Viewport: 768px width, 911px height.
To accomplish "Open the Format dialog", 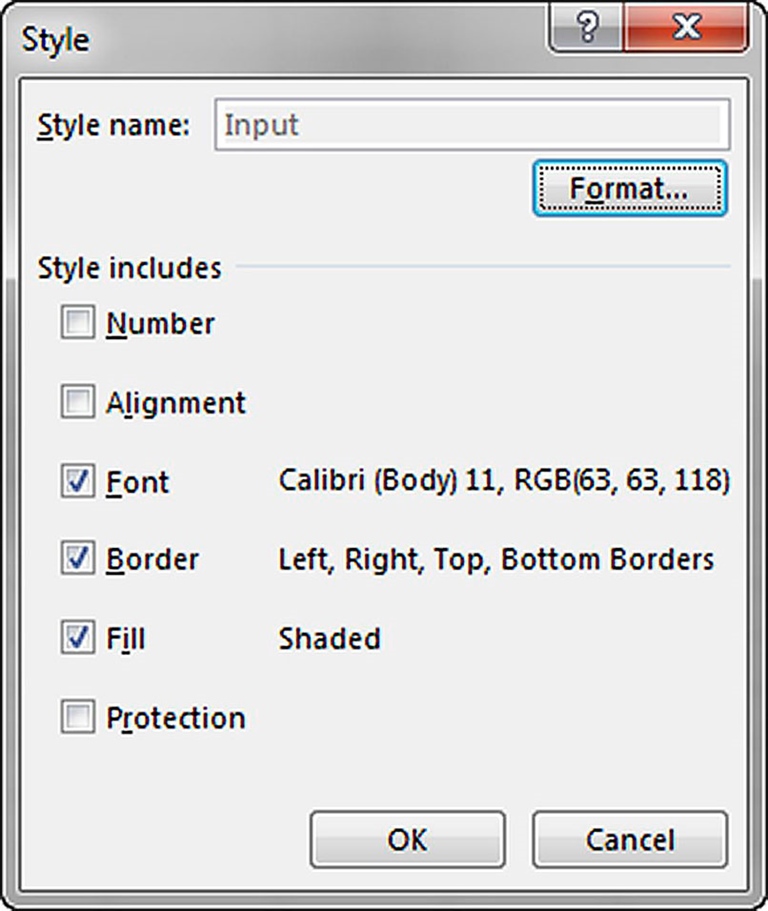I will 629,186.
